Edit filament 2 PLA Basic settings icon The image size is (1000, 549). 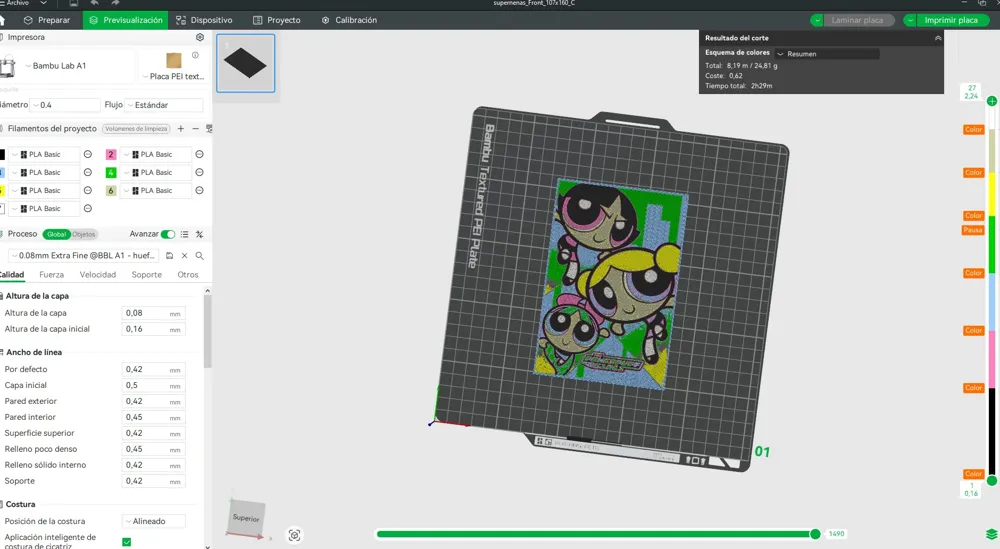[199, 154]
